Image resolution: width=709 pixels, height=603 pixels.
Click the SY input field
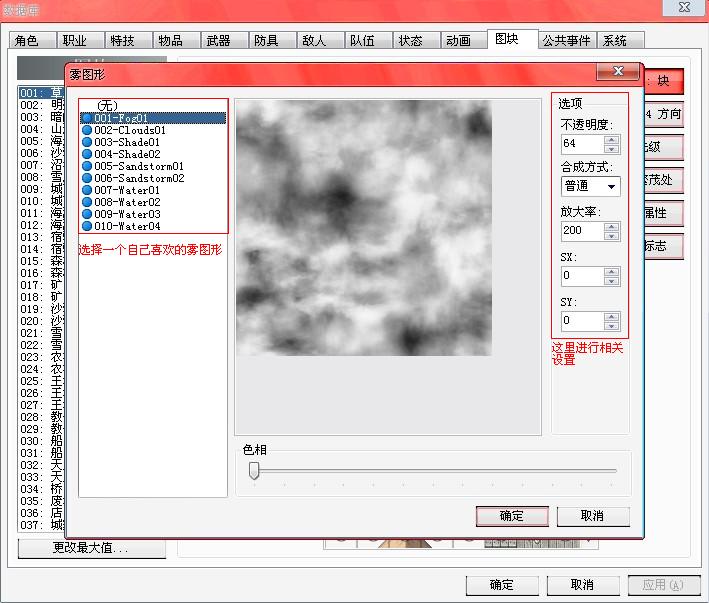(x=583, y=321)
